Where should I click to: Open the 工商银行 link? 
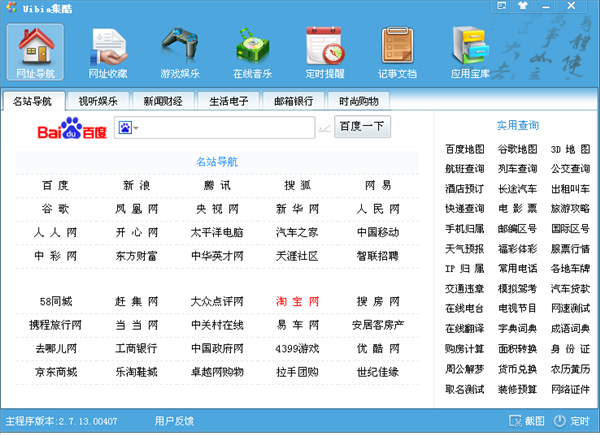(137, 349)
